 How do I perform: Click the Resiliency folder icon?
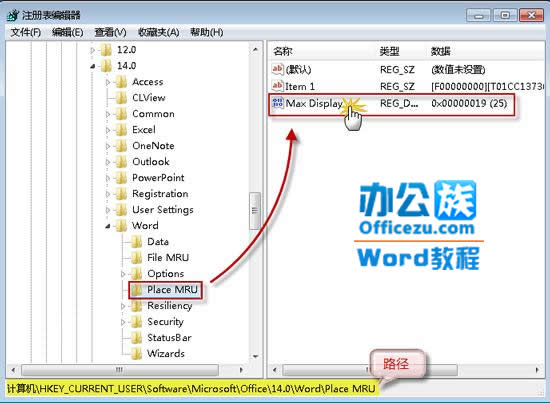pos(136,305)
